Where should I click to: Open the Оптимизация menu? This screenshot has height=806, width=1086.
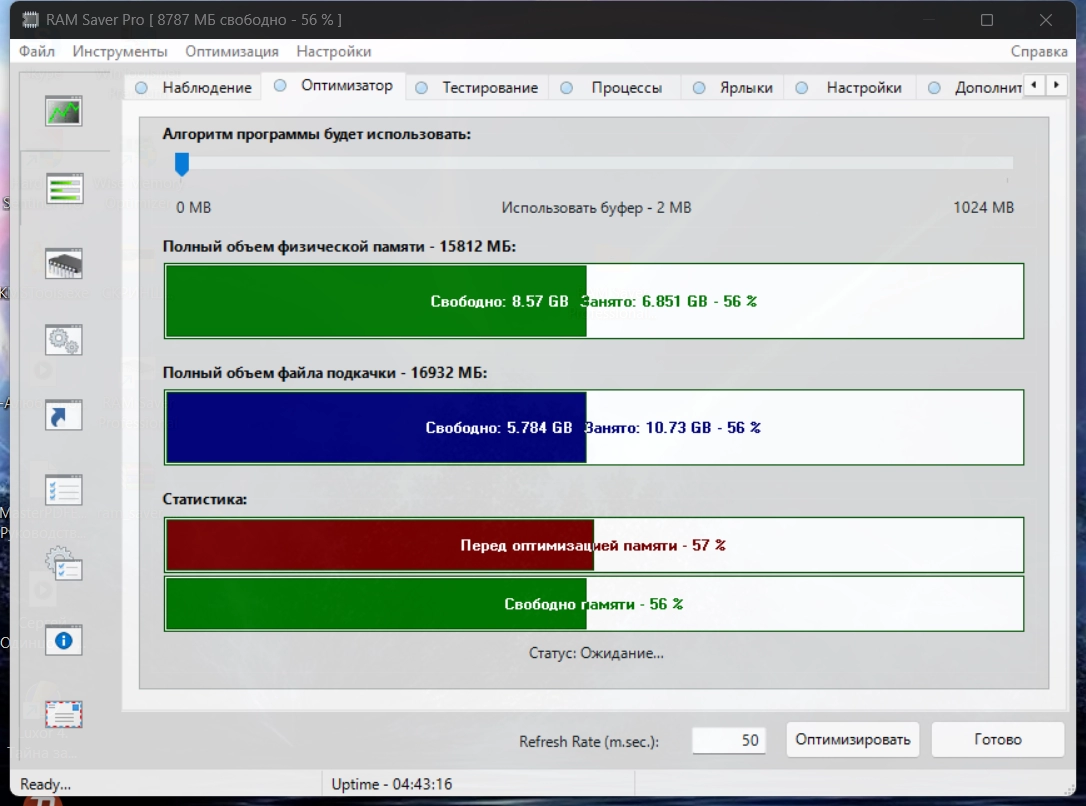click(x=232, y=51)
